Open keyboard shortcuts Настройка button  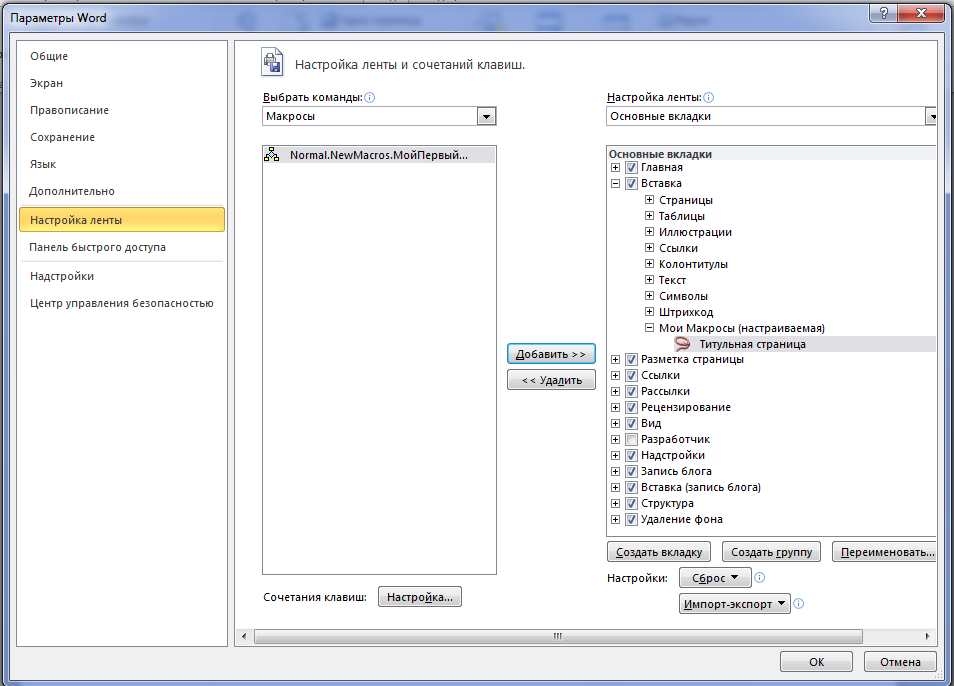click(x=420, y=597)
